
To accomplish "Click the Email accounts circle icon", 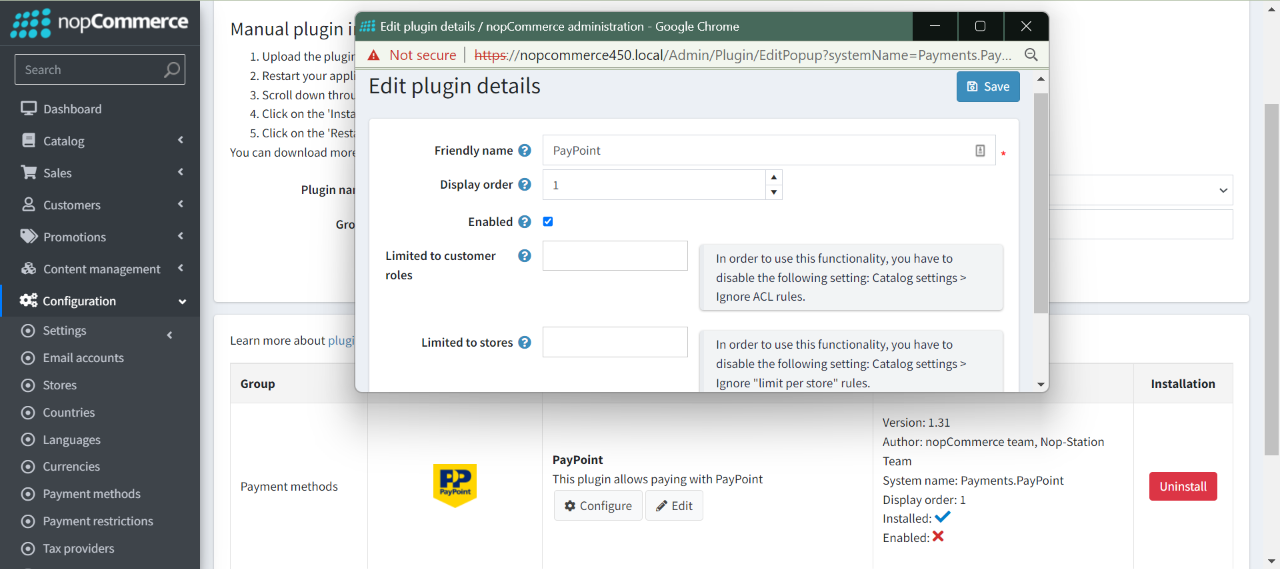I will pos(28,358).
